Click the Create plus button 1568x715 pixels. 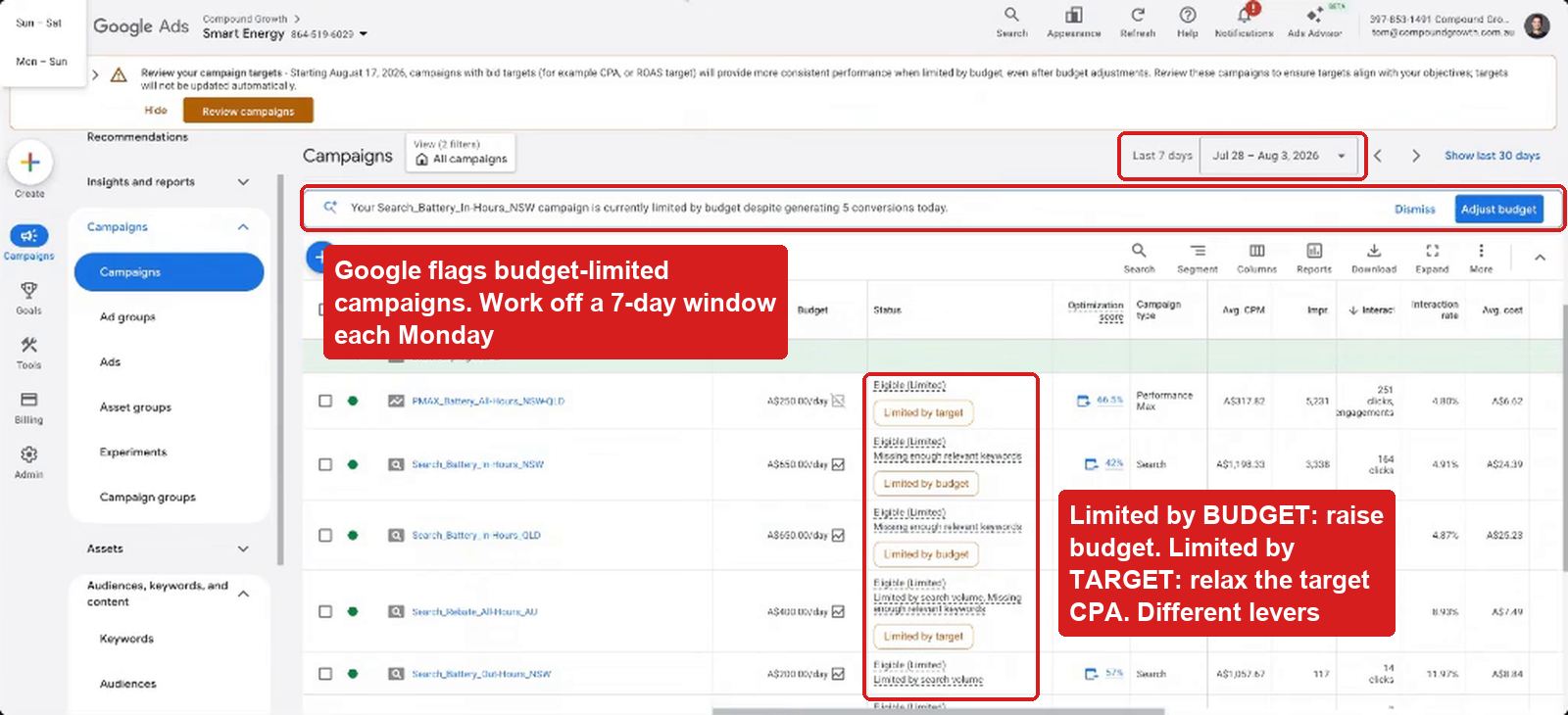29,163
